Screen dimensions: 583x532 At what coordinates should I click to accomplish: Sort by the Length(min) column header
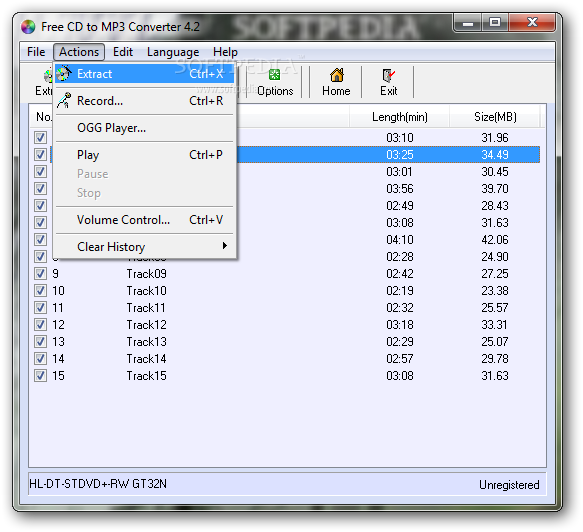(x=400, y=117)
